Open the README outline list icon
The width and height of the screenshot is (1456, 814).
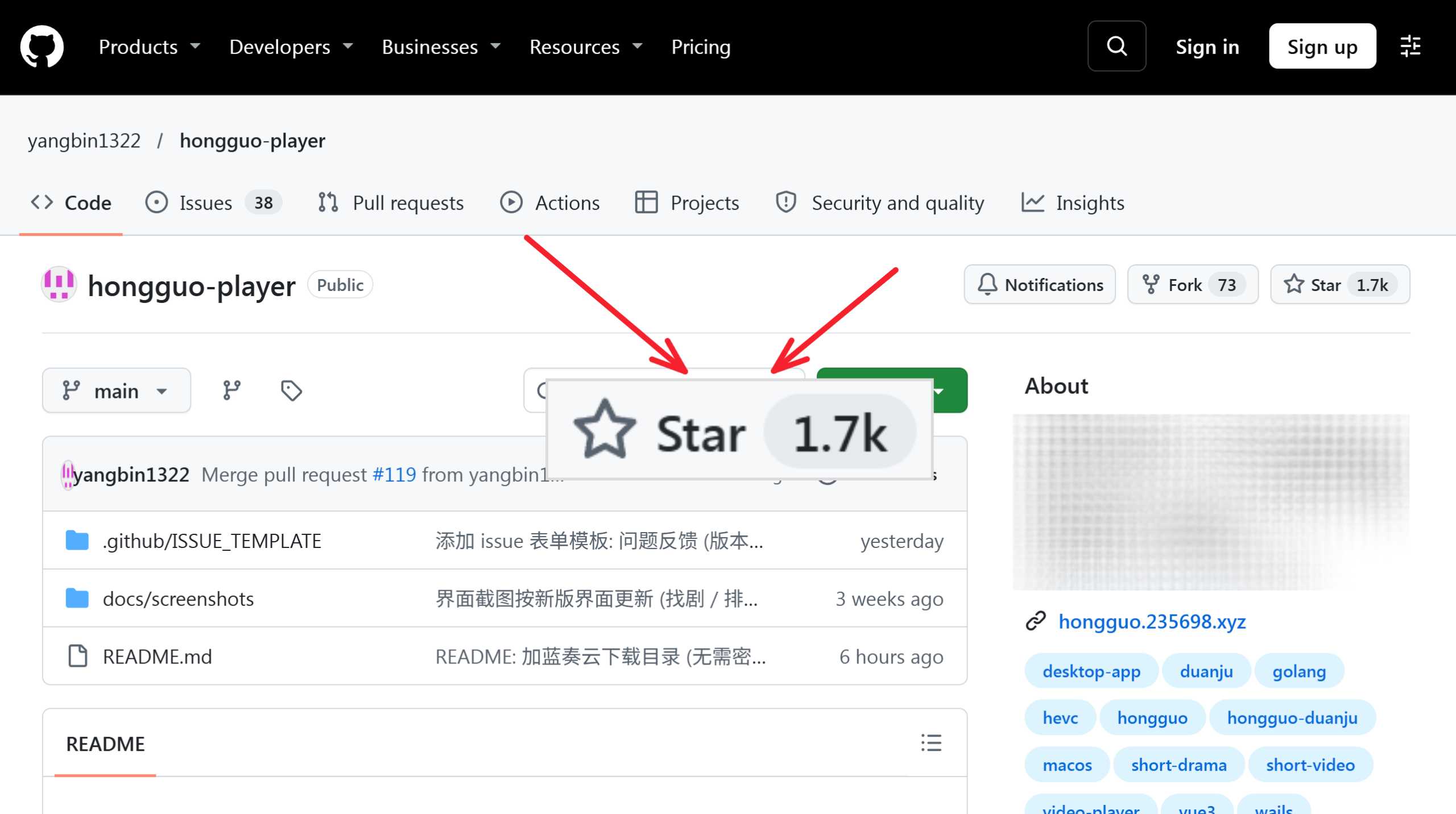tap(931, 743)
